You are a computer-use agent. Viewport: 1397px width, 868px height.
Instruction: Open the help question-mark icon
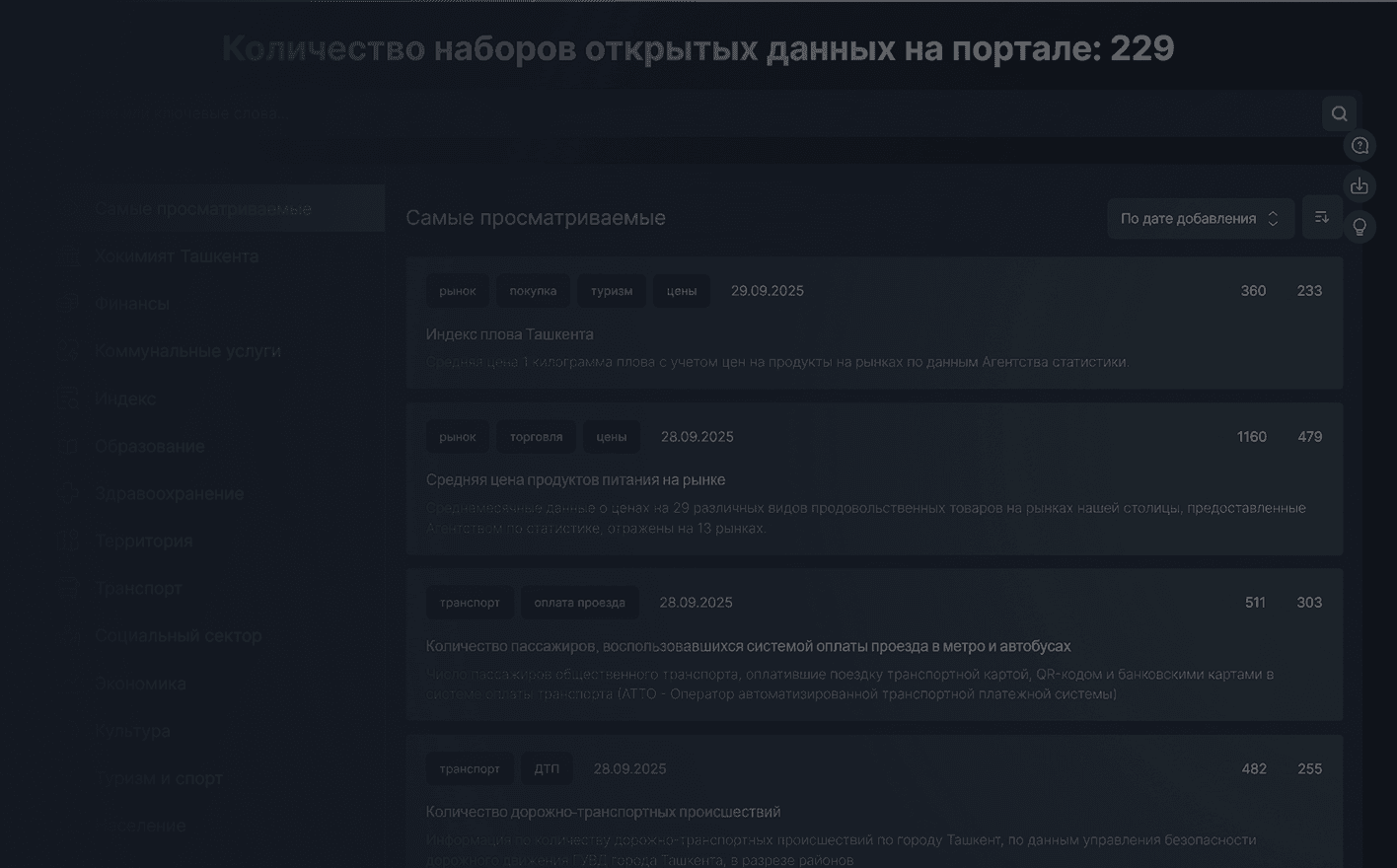[1360, 145]
